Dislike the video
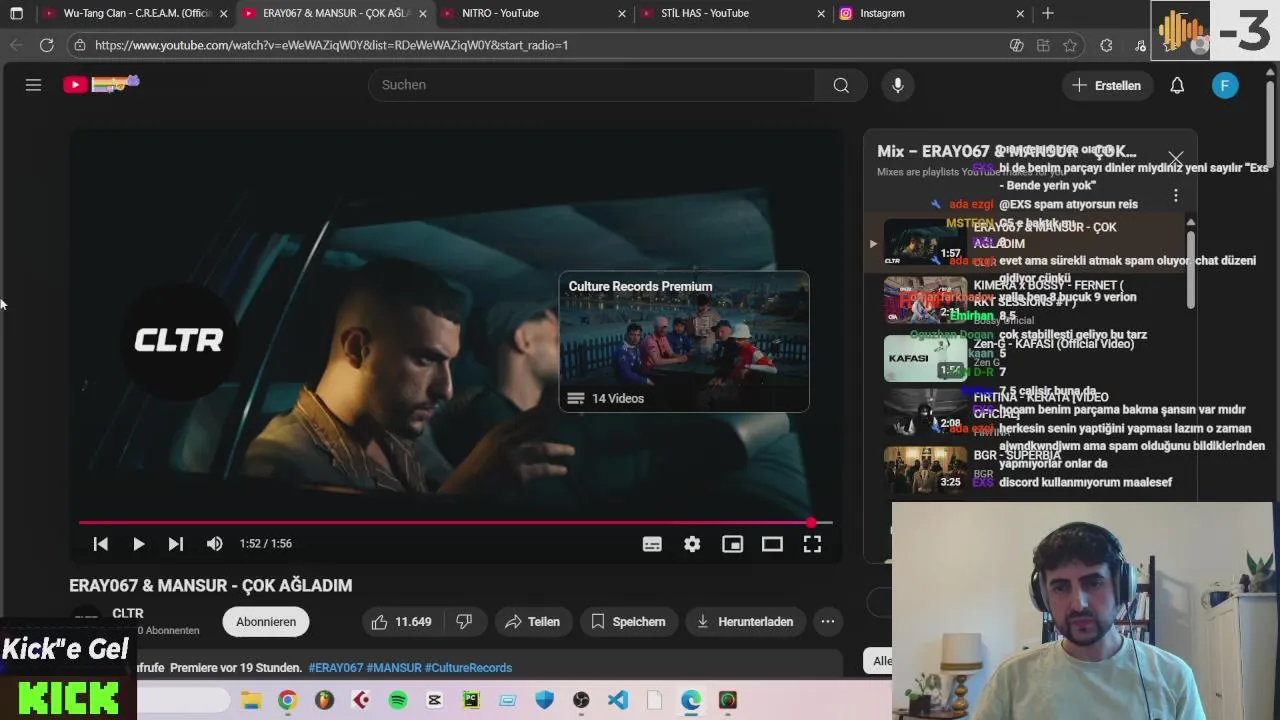This screenshot has width=1280, height=720. pos(464,622)
